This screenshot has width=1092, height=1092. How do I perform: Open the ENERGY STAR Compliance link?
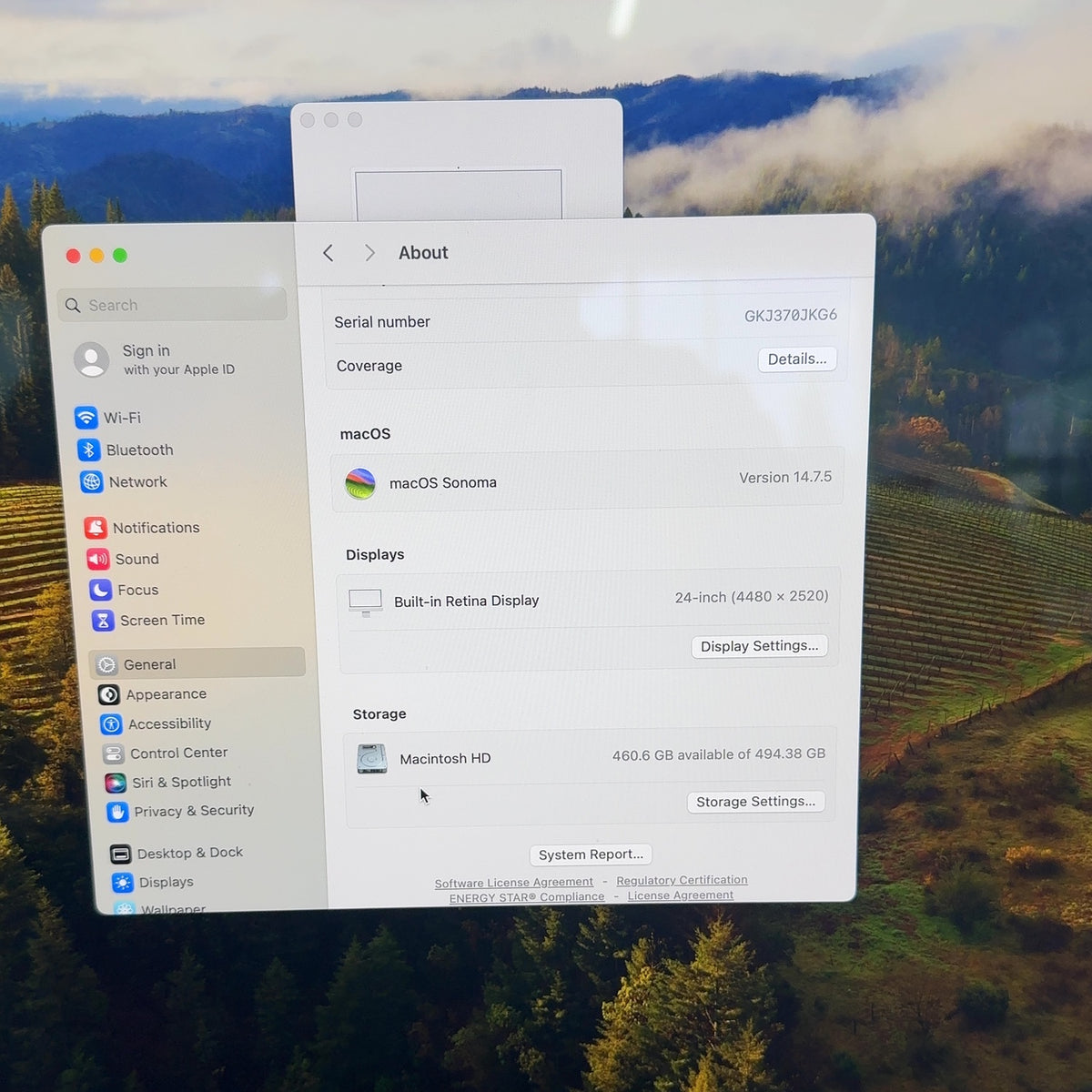527,897
